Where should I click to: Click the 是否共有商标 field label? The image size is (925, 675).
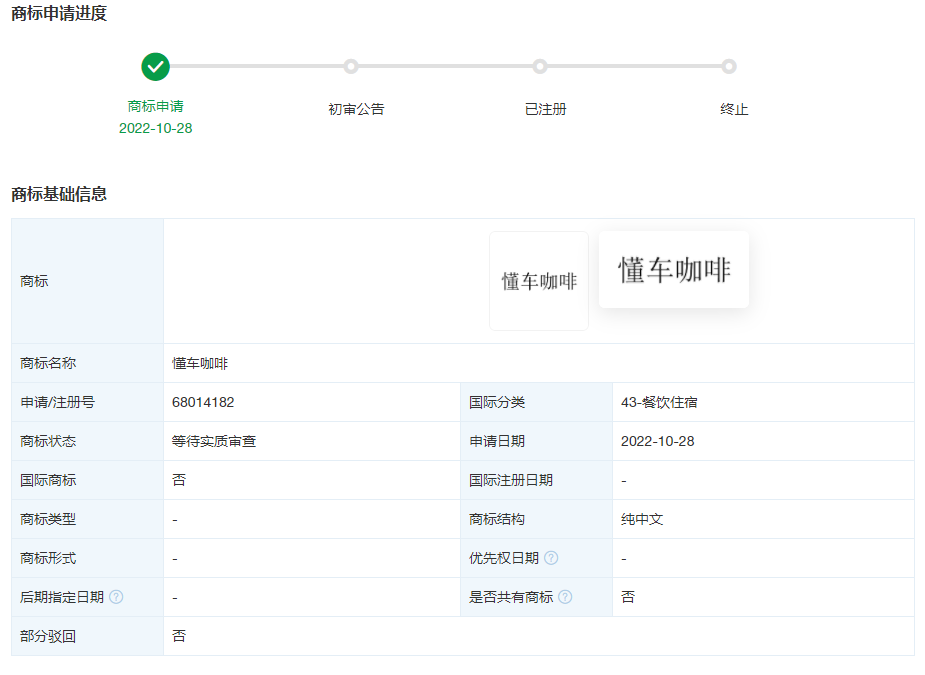(511, 597)
